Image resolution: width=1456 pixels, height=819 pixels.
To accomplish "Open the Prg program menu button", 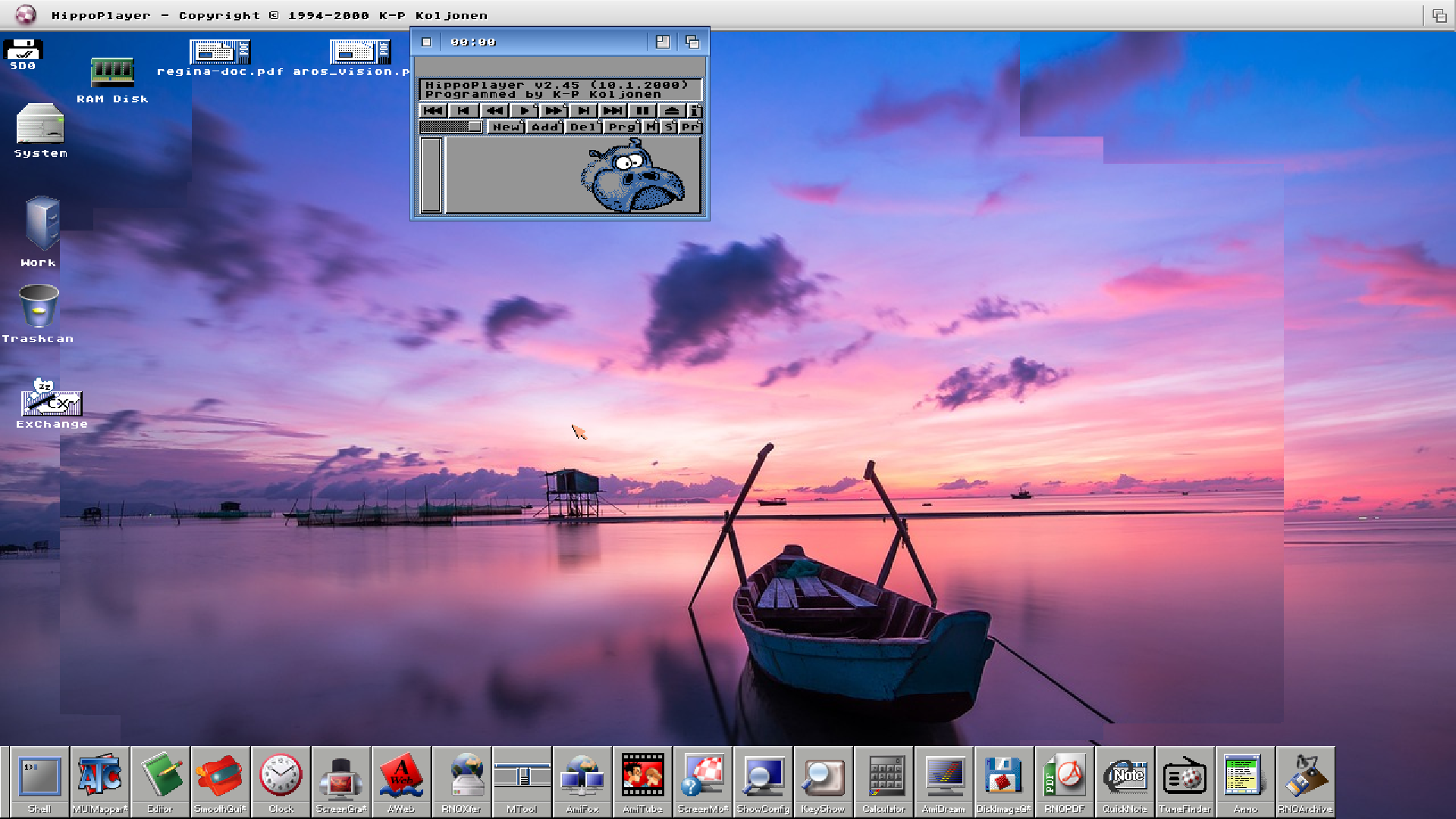I will 622,127.
